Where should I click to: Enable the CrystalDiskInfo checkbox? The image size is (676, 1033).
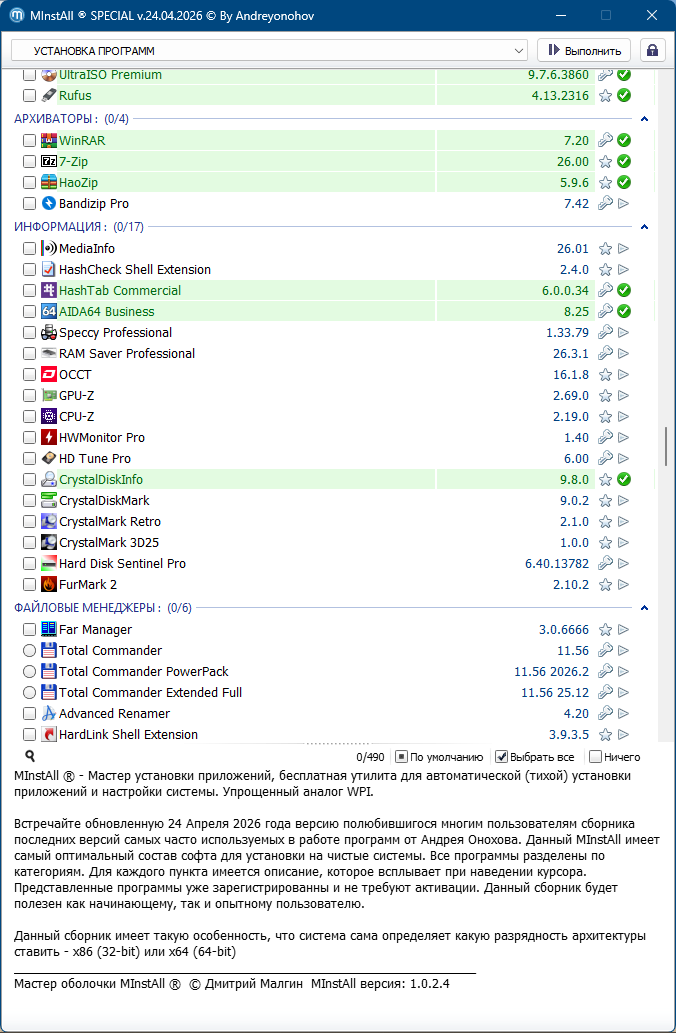(29, 480)
